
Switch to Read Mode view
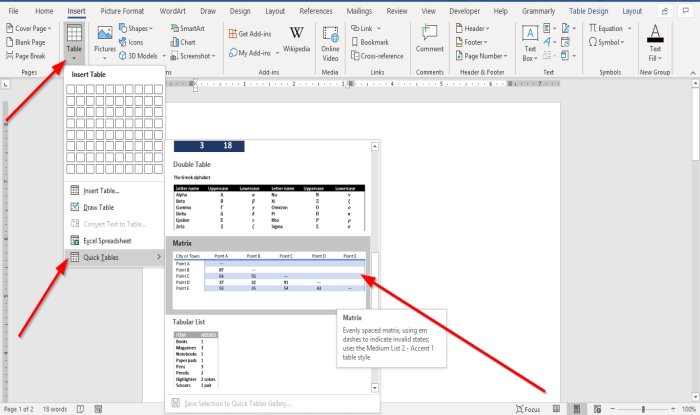point(556,409)
